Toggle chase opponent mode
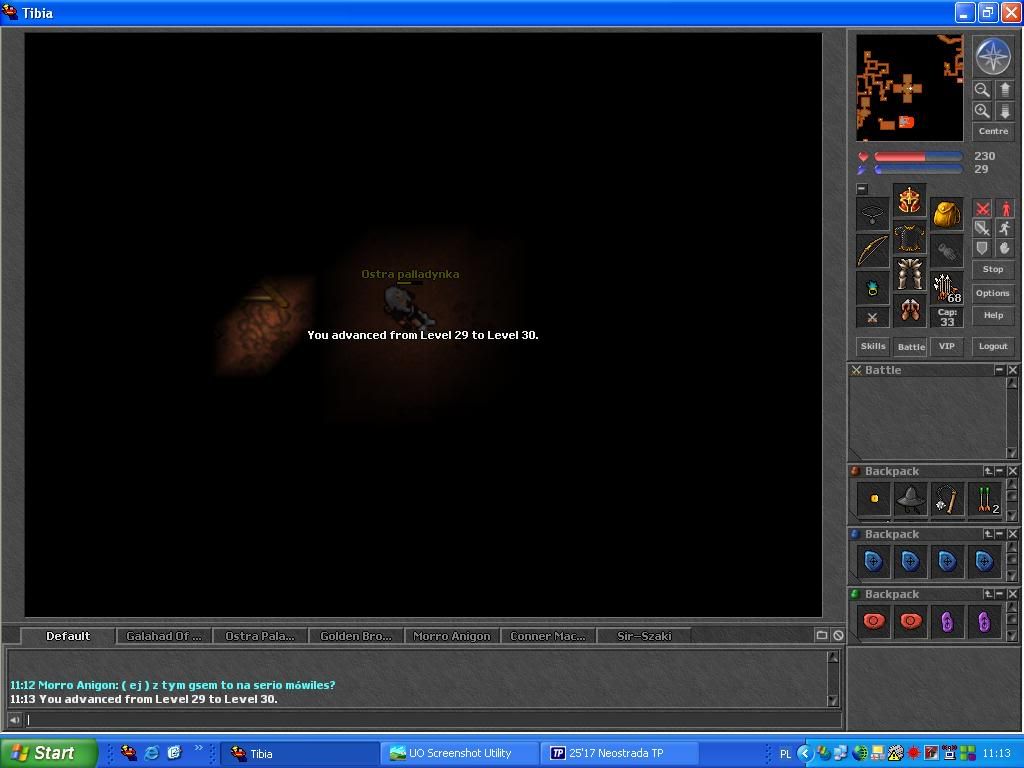 click(1004, 228)
